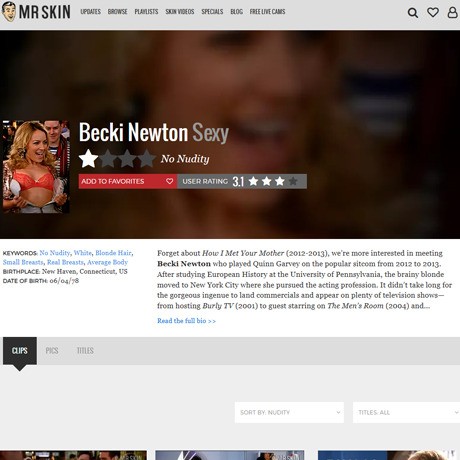
Task: Click the No Nudity keyword link
Action: click(55, 253)
